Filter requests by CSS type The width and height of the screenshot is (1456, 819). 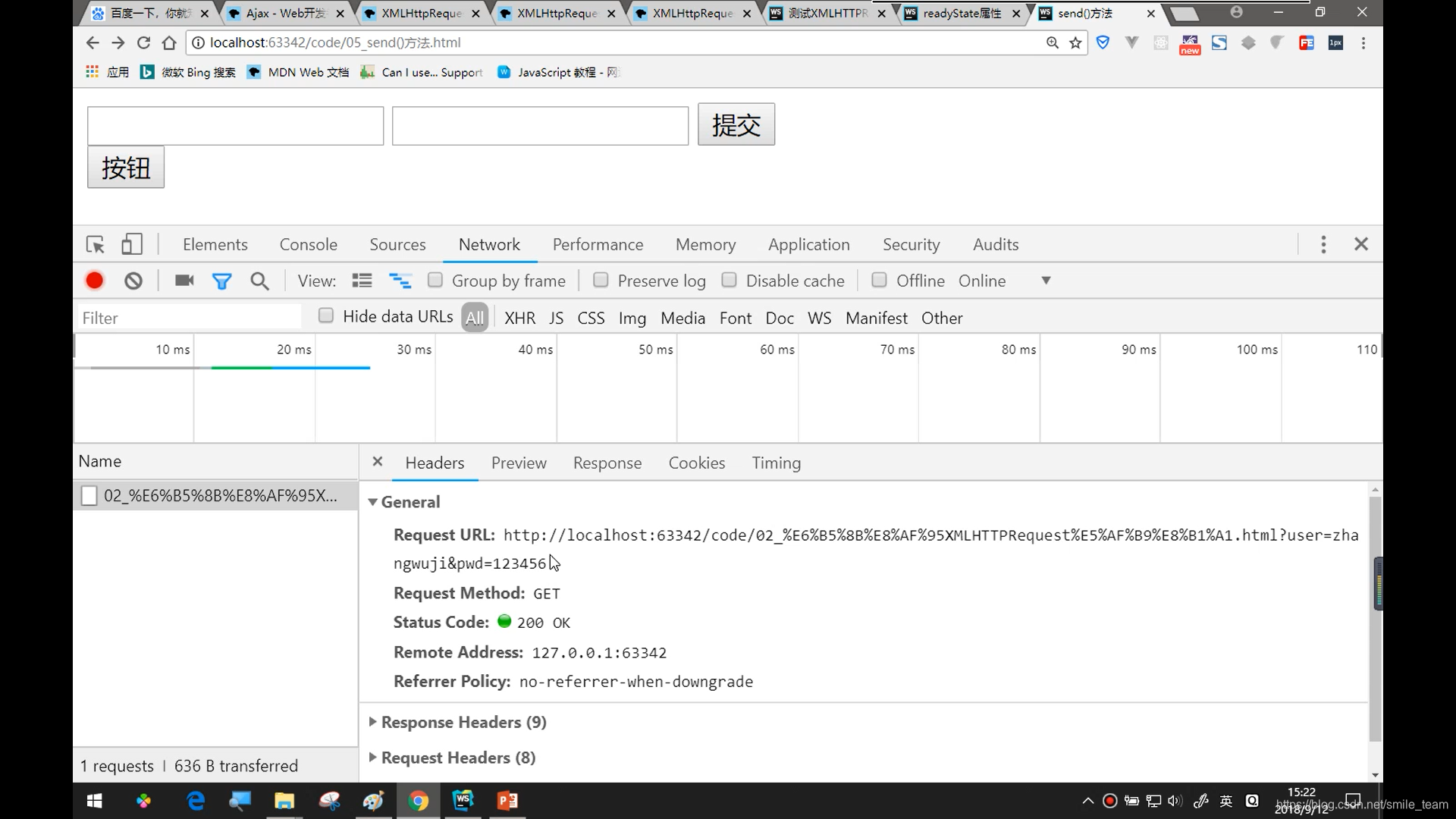591,318
